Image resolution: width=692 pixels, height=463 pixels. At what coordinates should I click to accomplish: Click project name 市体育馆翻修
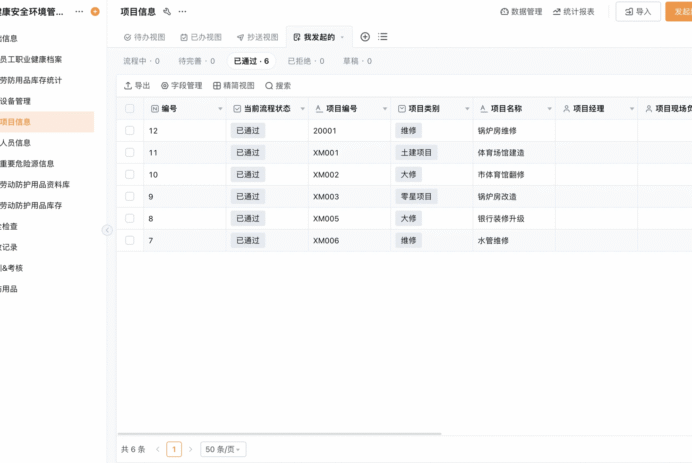coord(501,174)
